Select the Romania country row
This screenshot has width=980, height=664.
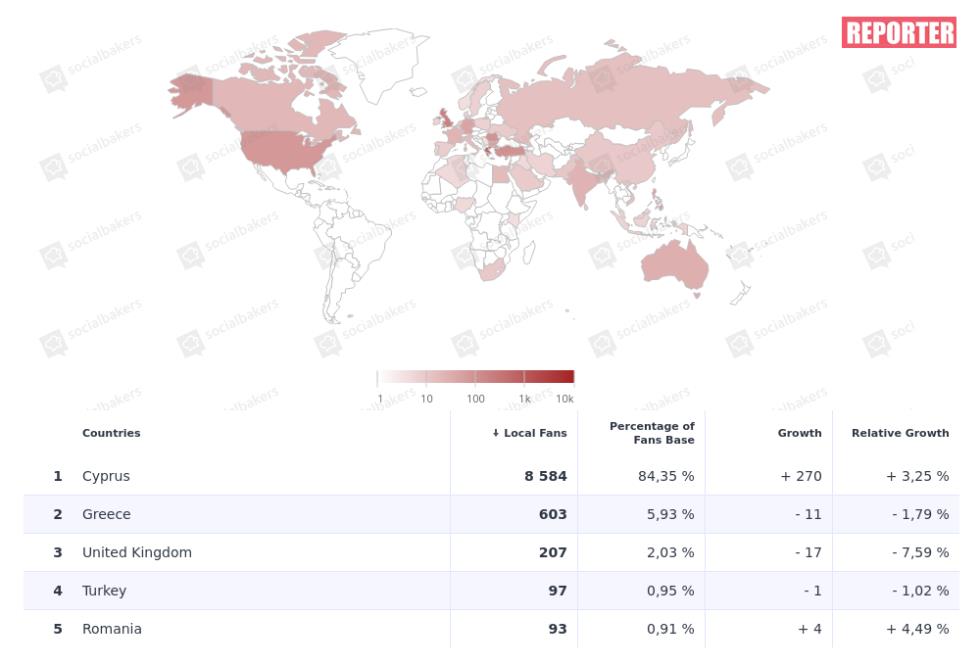(491, 628)
